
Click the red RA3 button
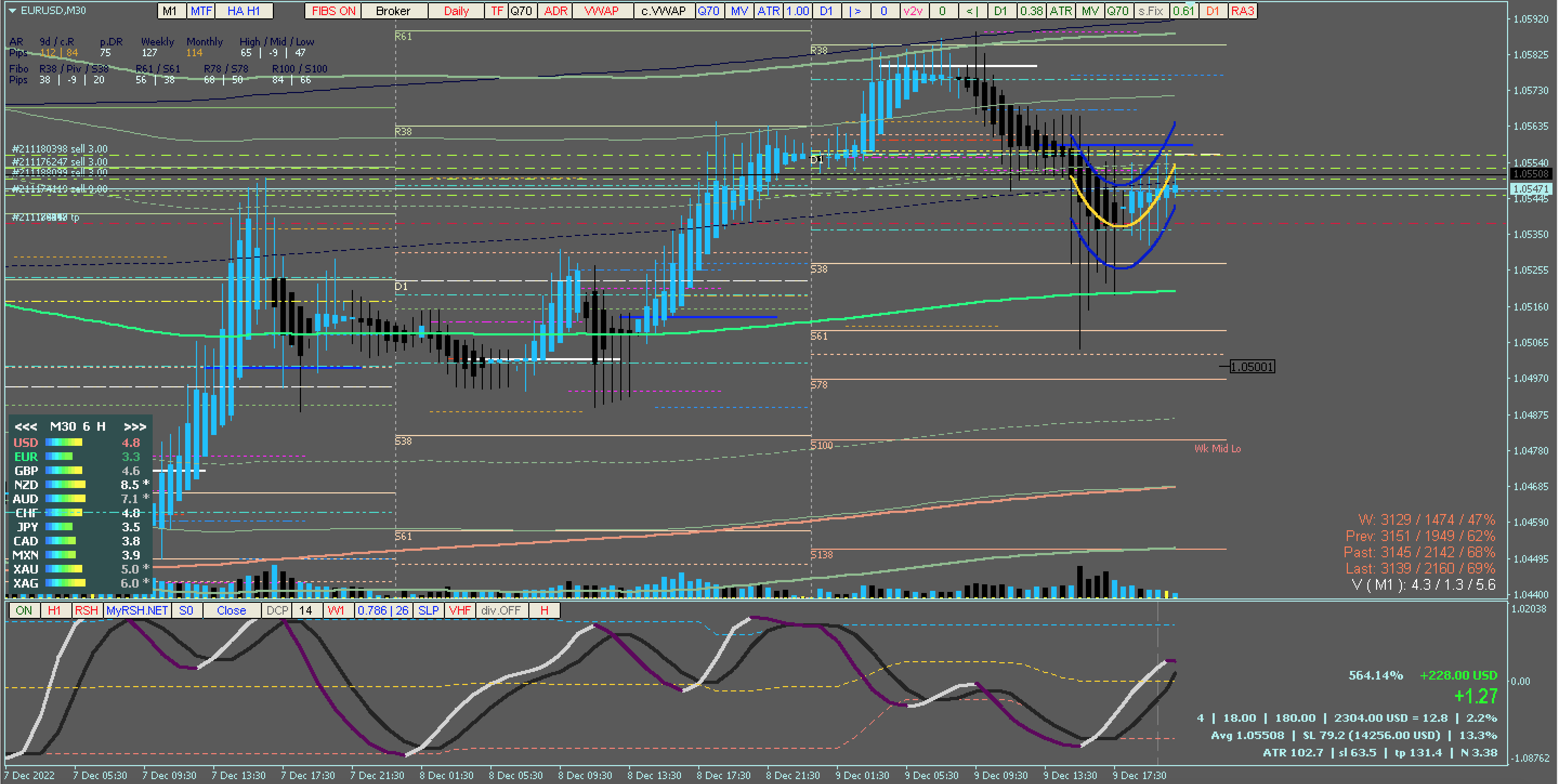[x=1242, y=11]
